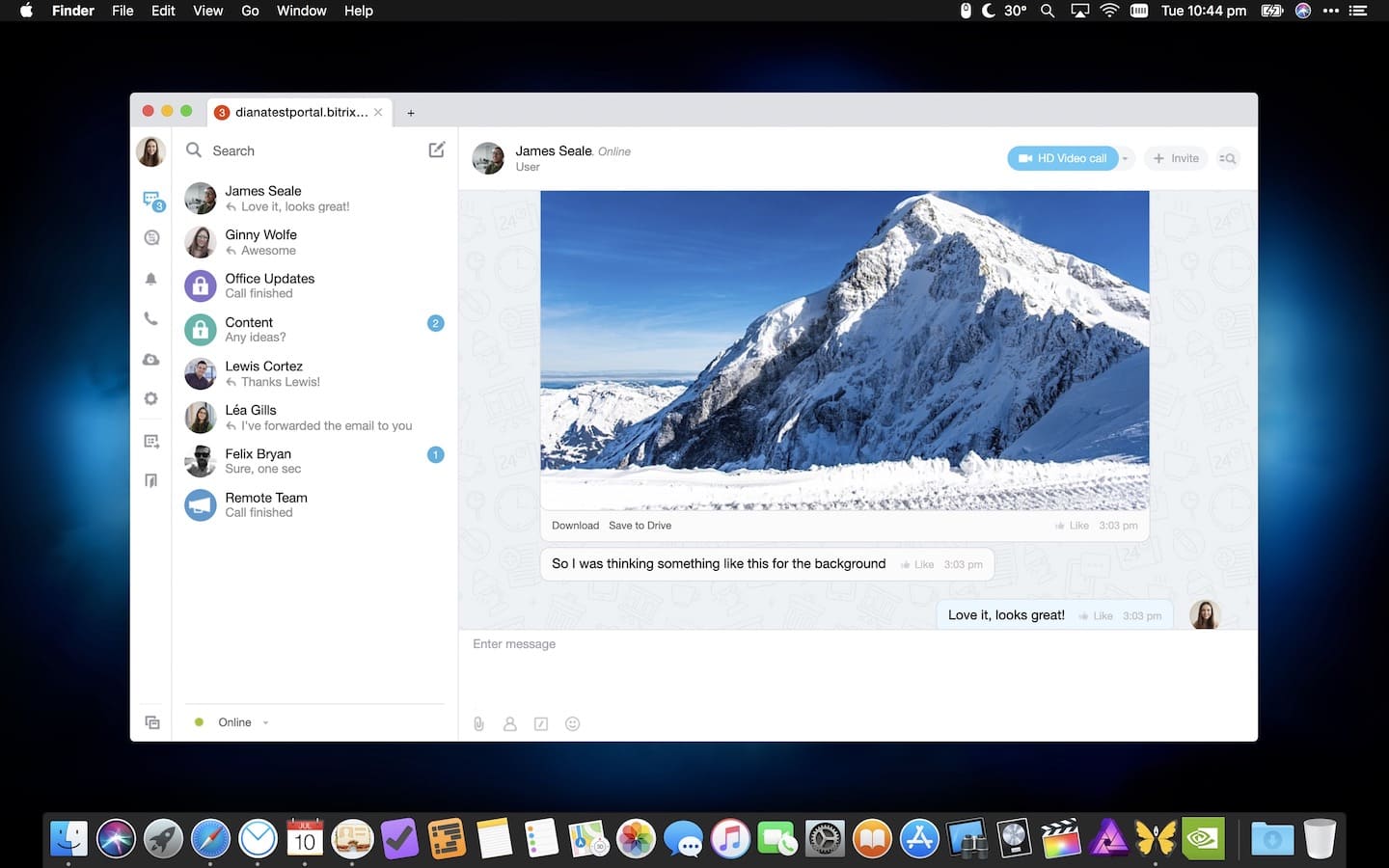Screen dimensions: 1389x868
Task: Open recent chats with the chat bubble icon
Action: coord(151,199)
